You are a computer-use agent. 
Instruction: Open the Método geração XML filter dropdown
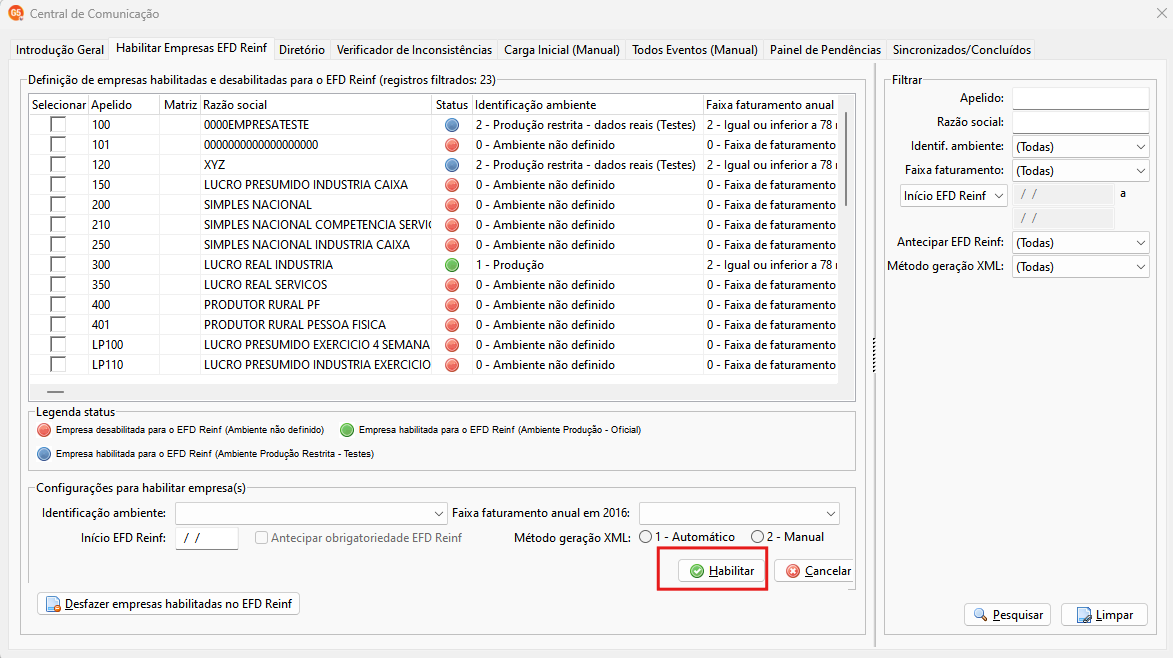tap(1080, 266)
